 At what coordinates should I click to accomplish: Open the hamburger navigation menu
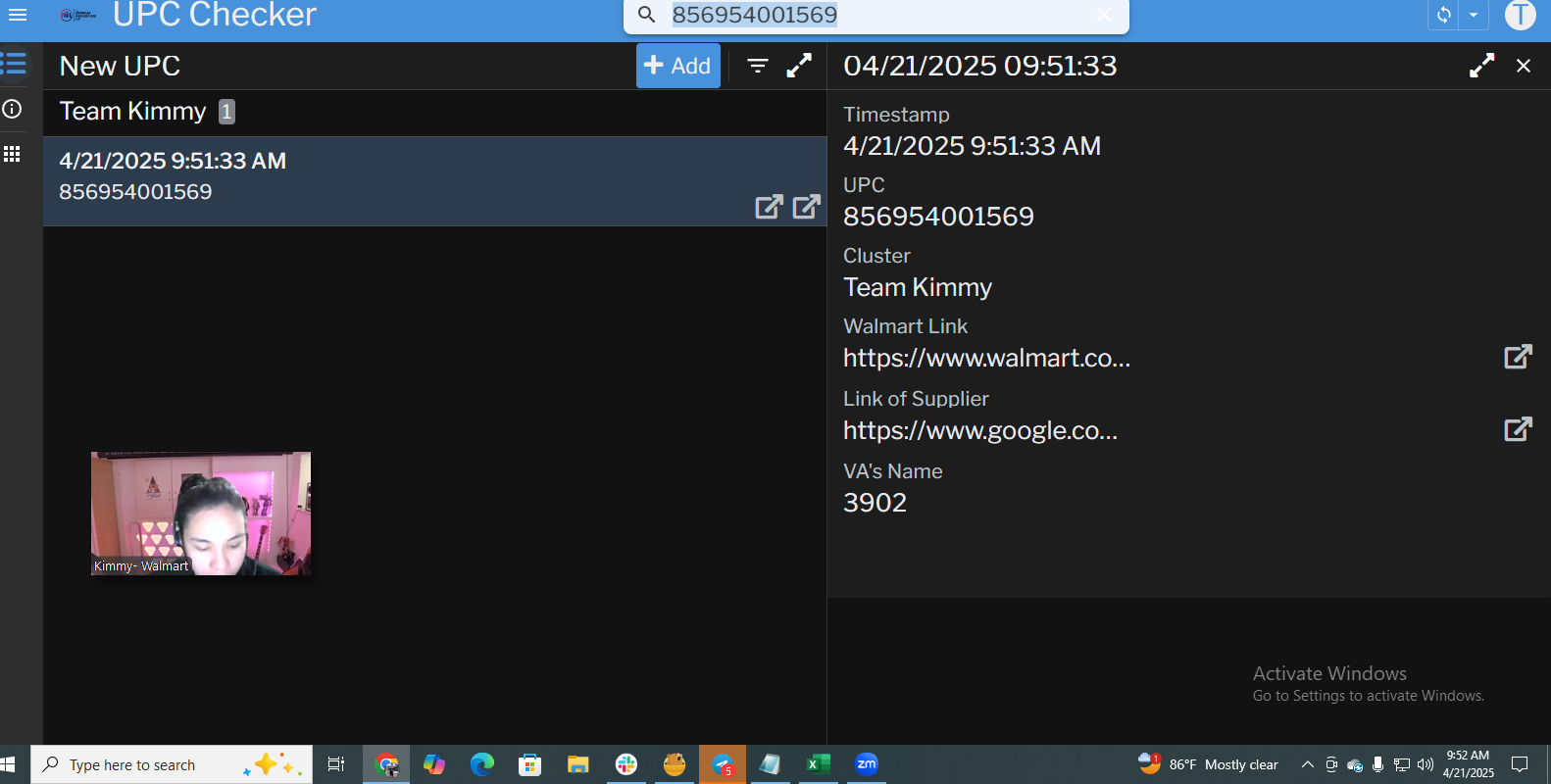coord(18,15)
